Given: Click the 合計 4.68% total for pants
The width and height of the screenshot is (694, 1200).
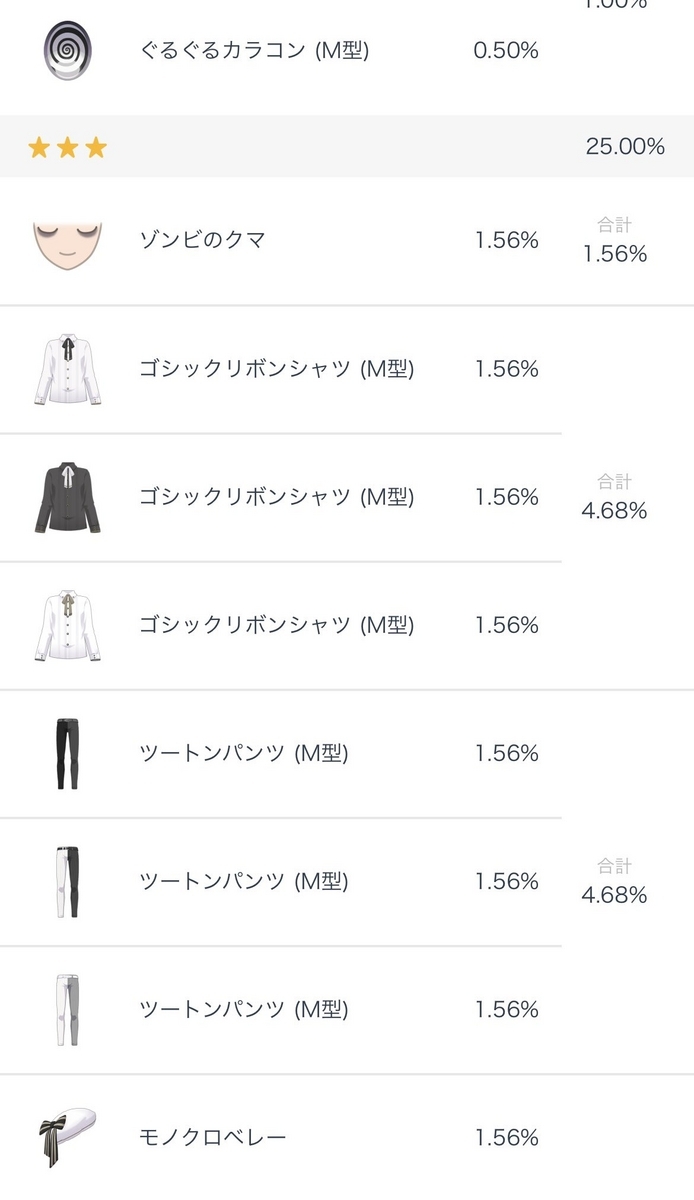Looking at the screenshot, I should [x=614, y=882].
